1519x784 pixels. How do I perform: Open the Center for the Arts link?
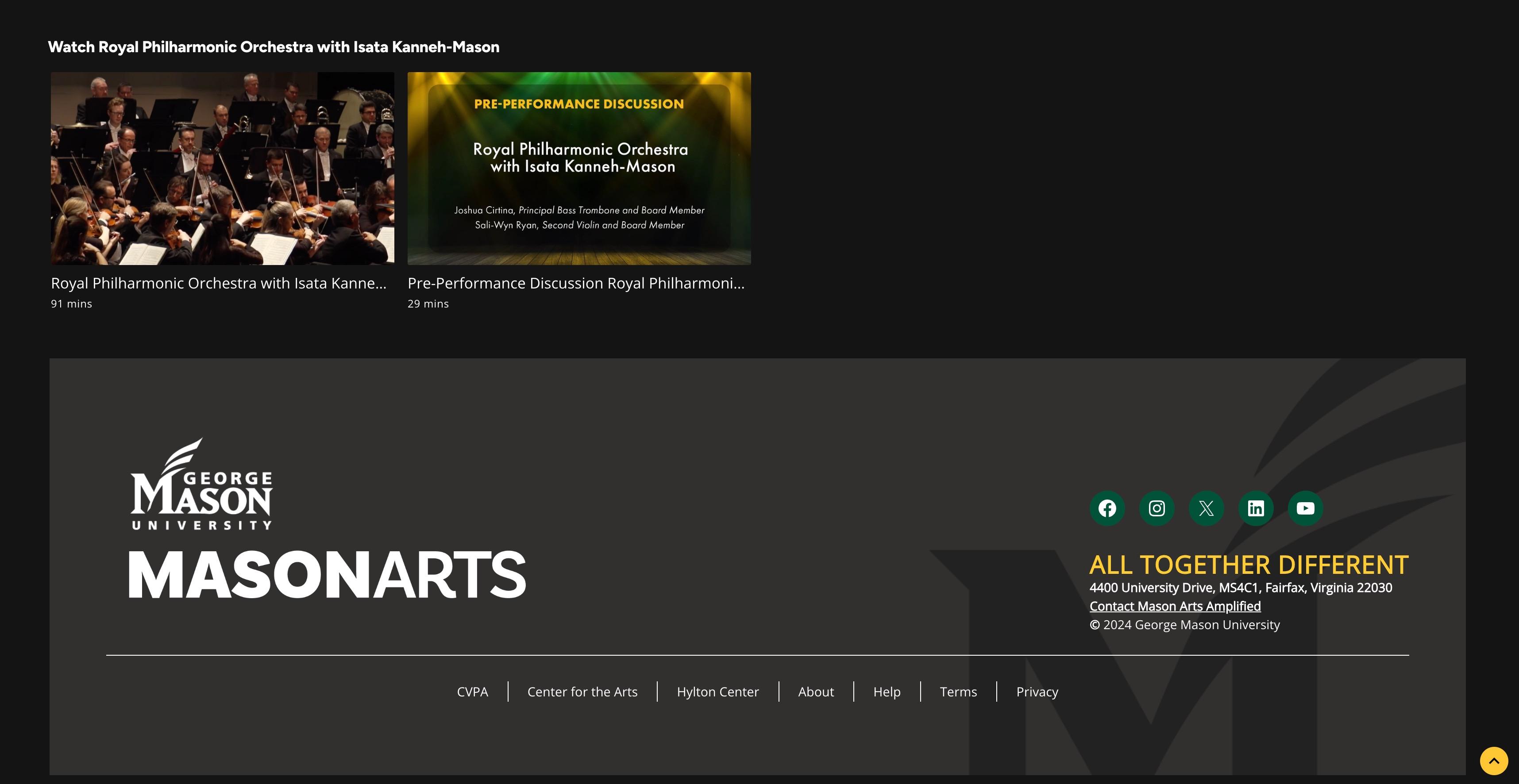(582, 692)
